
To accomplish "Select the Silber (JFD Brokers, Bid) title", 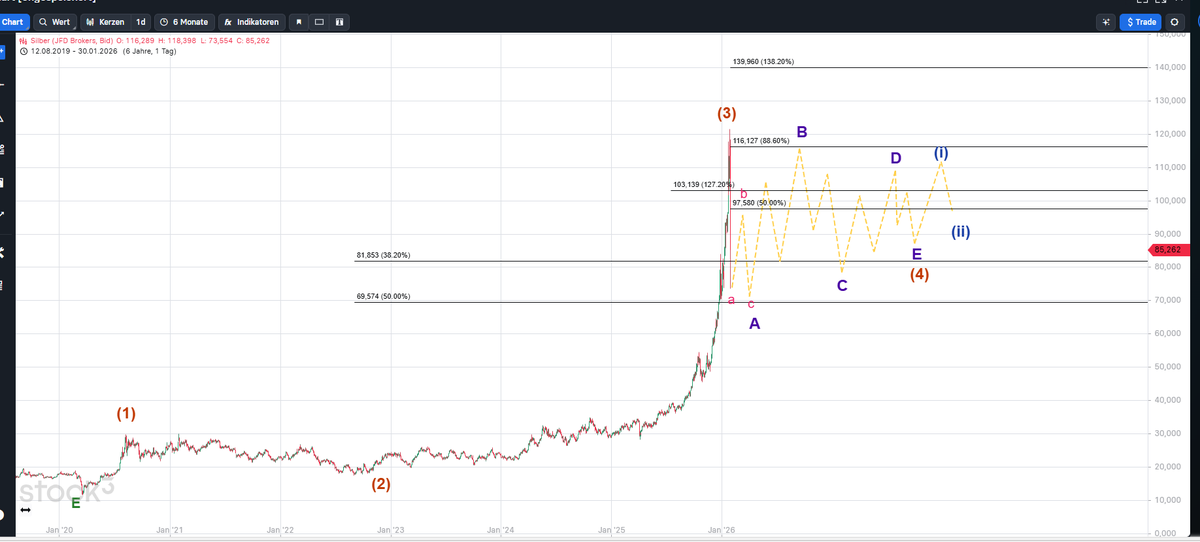I will click(x=71, y=41).
